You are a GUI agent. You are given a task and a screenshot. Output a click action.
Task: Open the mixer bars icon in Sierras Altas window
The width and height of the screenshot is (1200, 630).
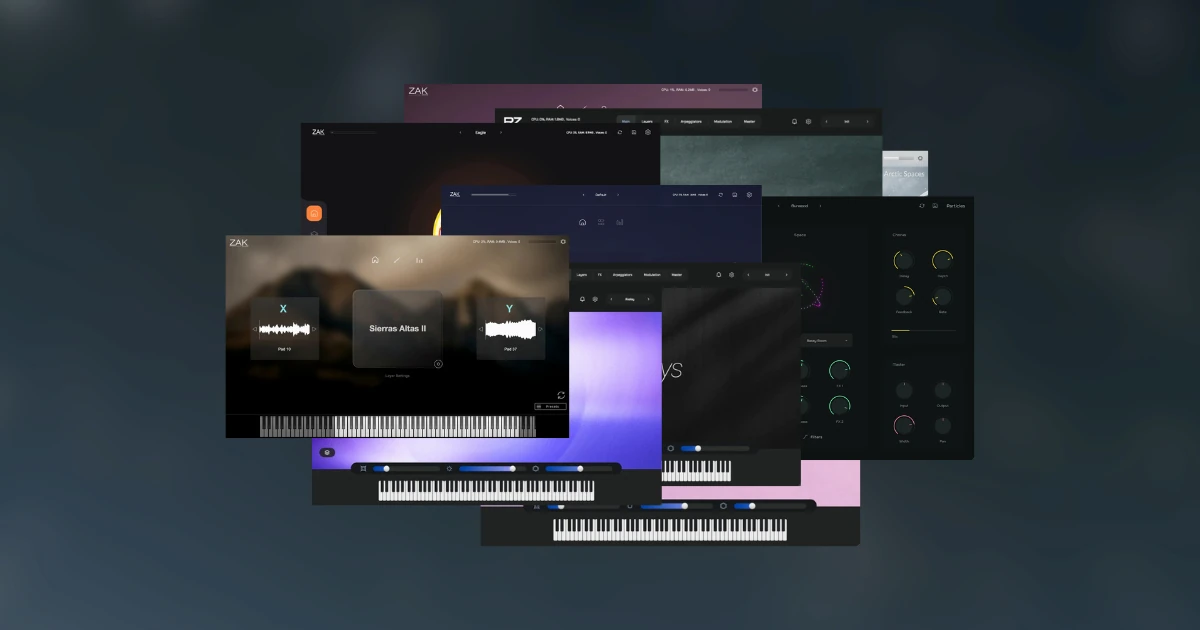pos(419,260)
